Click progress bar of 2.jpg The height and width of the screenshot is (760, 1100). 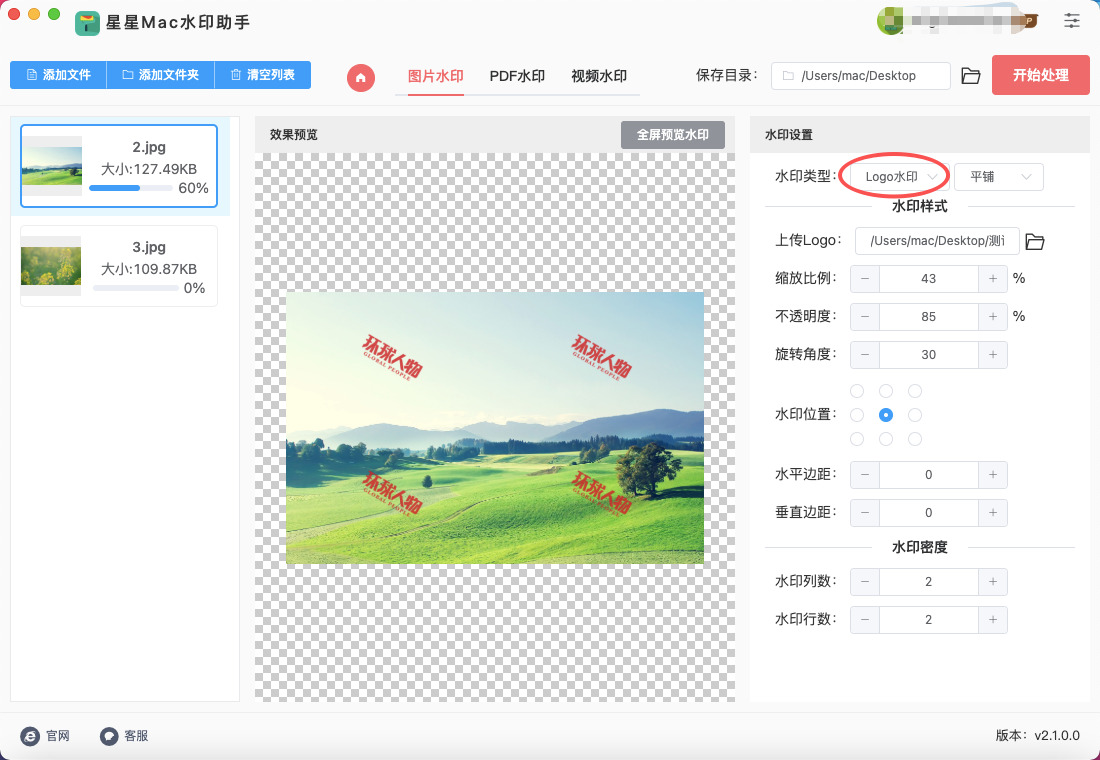pos(128,188)
